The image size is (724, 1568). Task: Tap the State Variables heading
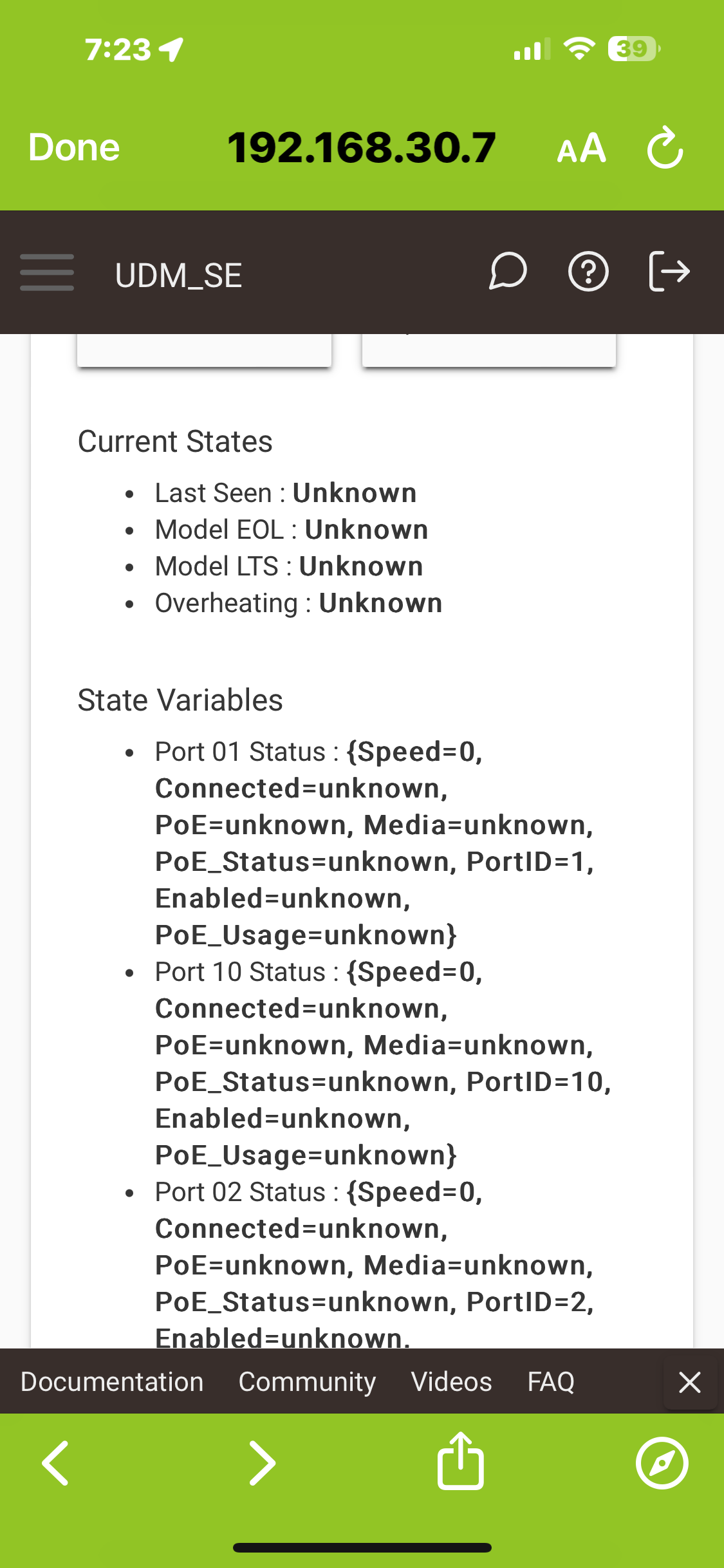pyautogui.click(x=180, y=700)
